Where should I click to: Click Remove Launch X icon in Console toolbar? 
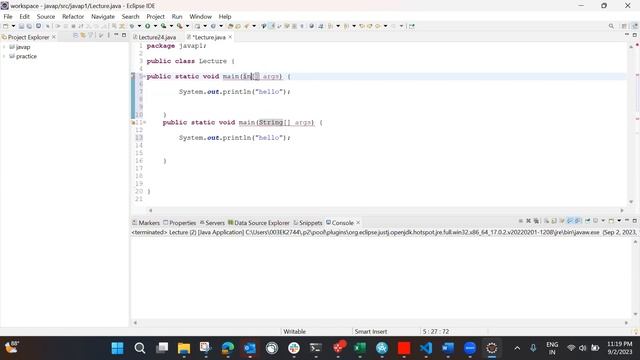528,221
